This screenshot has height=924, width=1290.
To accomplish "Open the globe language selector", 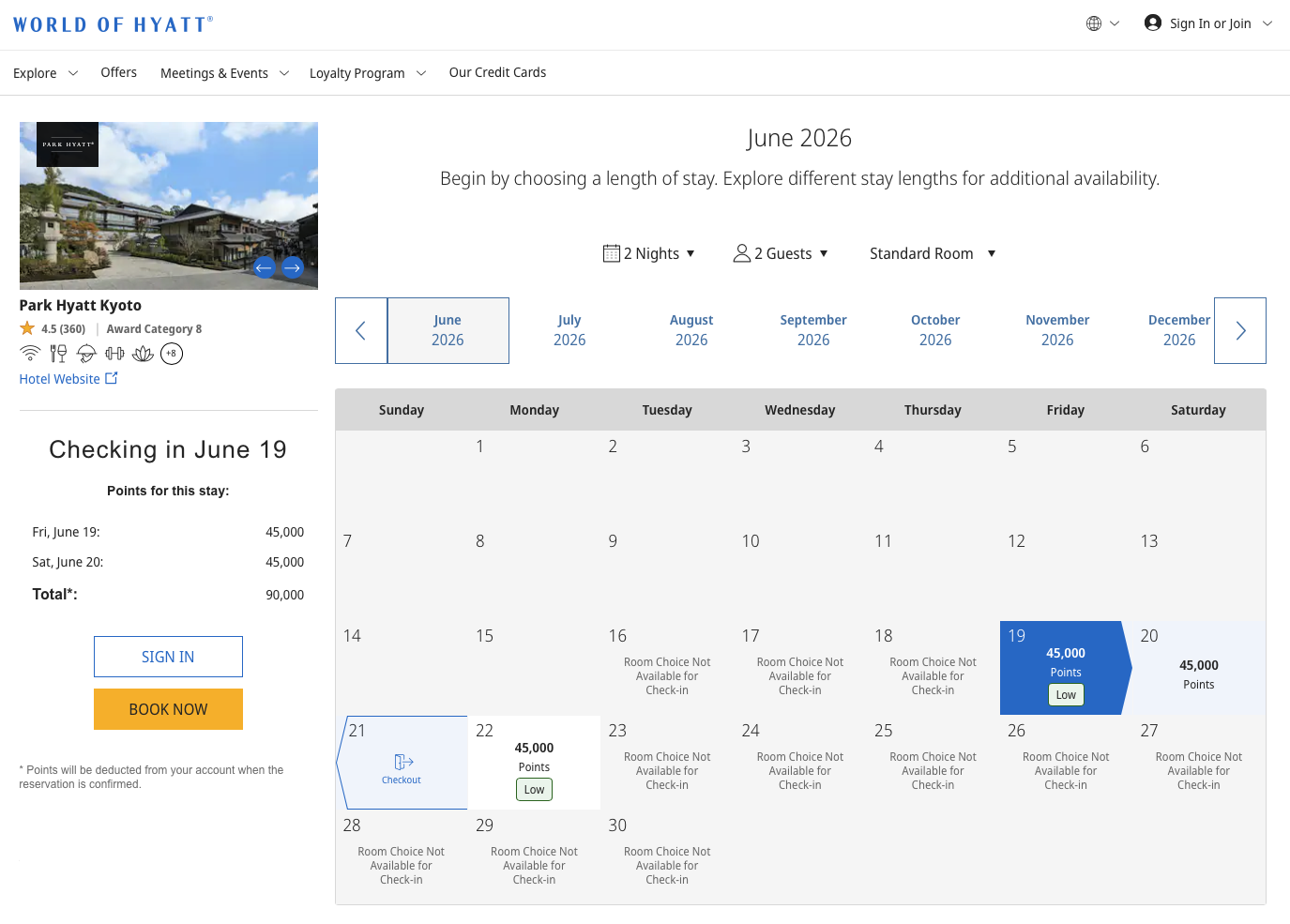I will [1102, 23].
